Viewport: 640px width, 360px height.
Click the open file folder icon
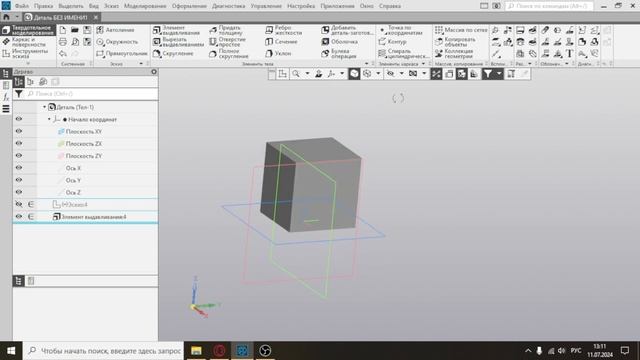(x=75, y=30)
